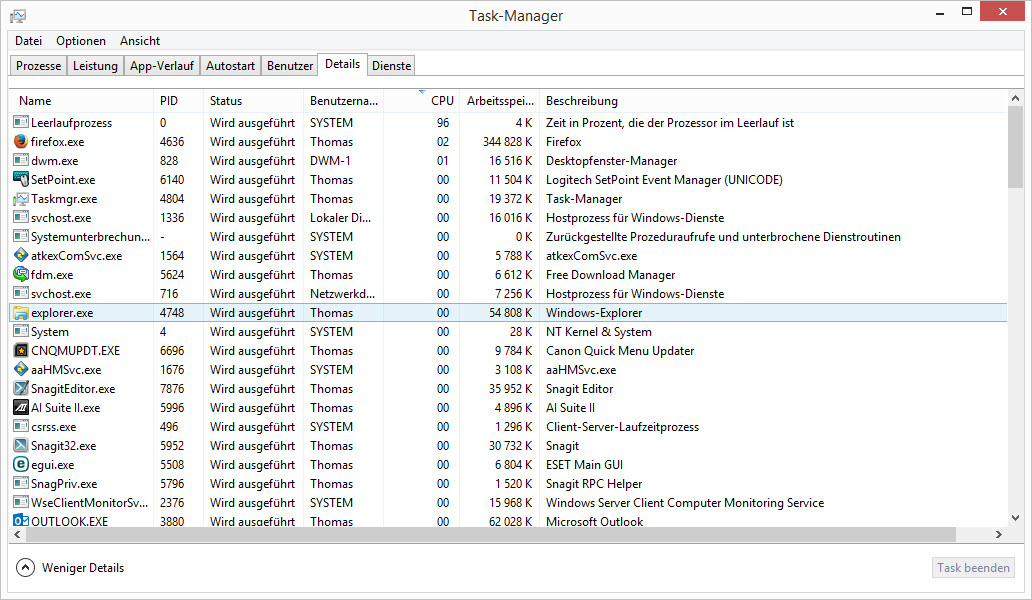The height and width of the screenshot is (600, 1032).
Task: Click the memory value 344 828 K
Action: point(507,141)
